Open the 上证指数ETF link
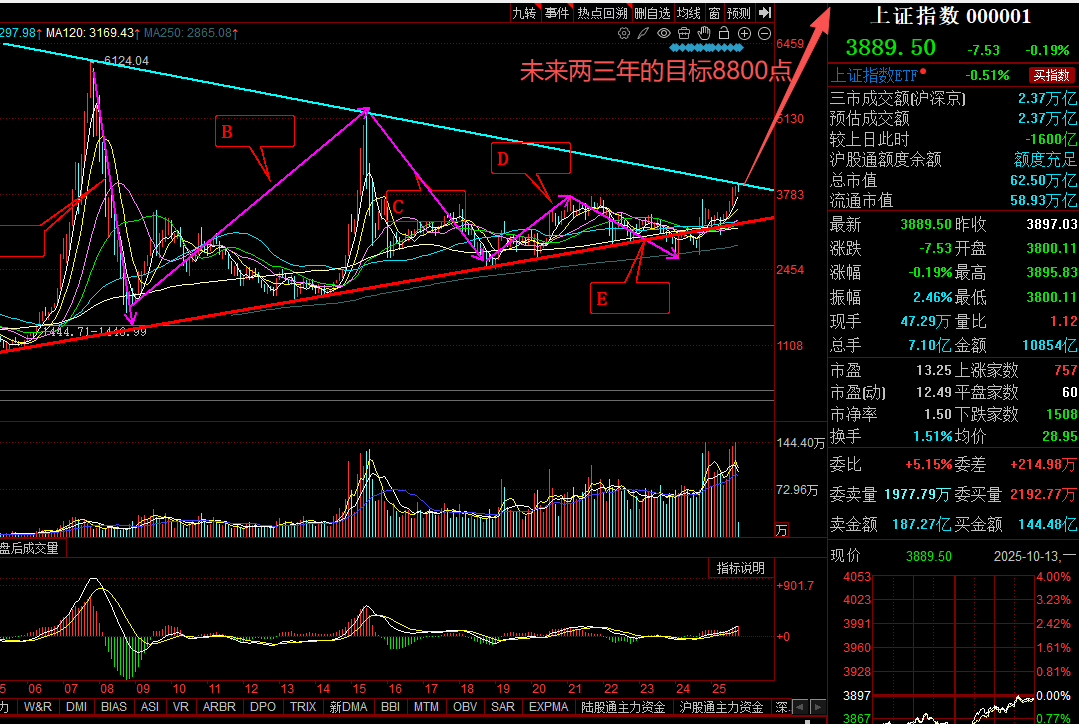The image size is (1079, 724). click(x=874, y=74)
